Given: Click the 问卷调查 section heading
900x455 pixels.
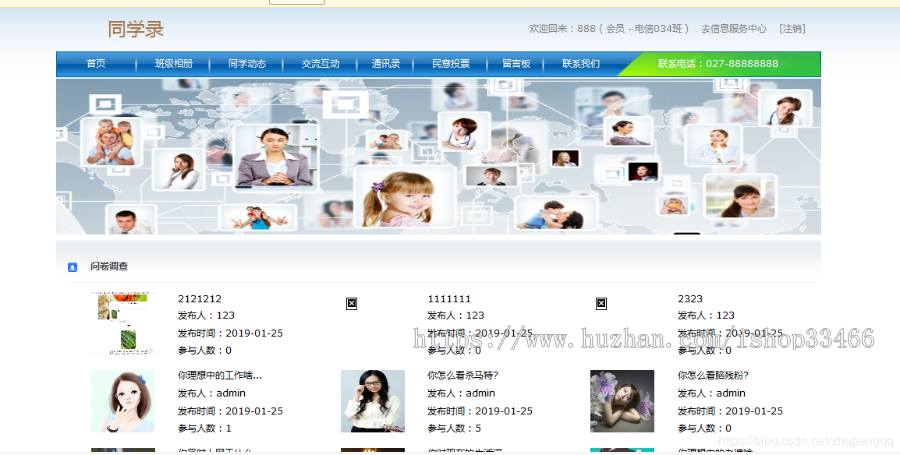Looking at the screenshot, I should tap(109, 266).
